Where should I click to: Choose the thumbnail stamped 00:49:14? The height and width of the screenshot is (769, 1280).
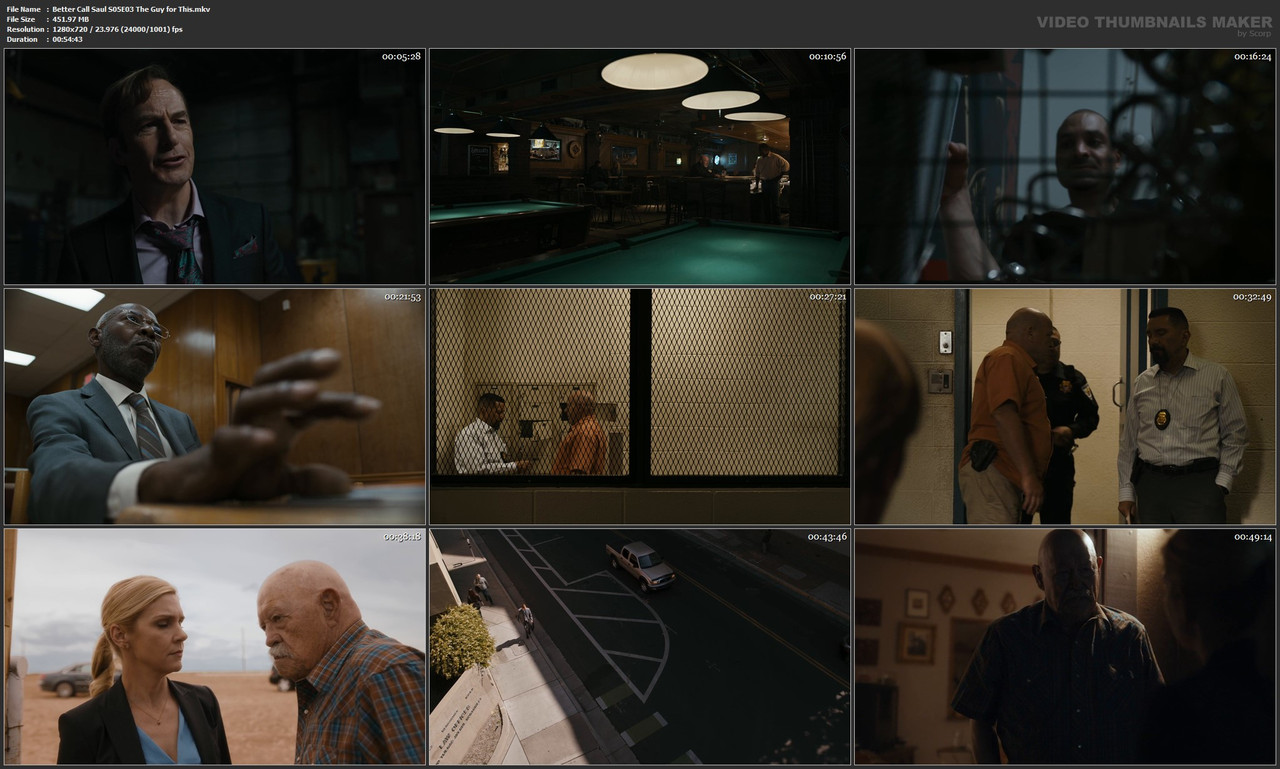(x=1065, y=646)
